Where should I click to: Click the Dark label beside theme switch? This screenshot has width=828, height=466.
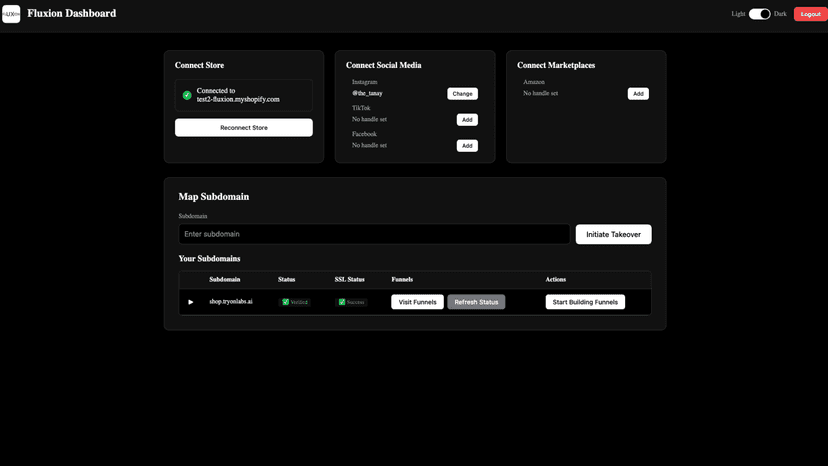click(780, 14)
